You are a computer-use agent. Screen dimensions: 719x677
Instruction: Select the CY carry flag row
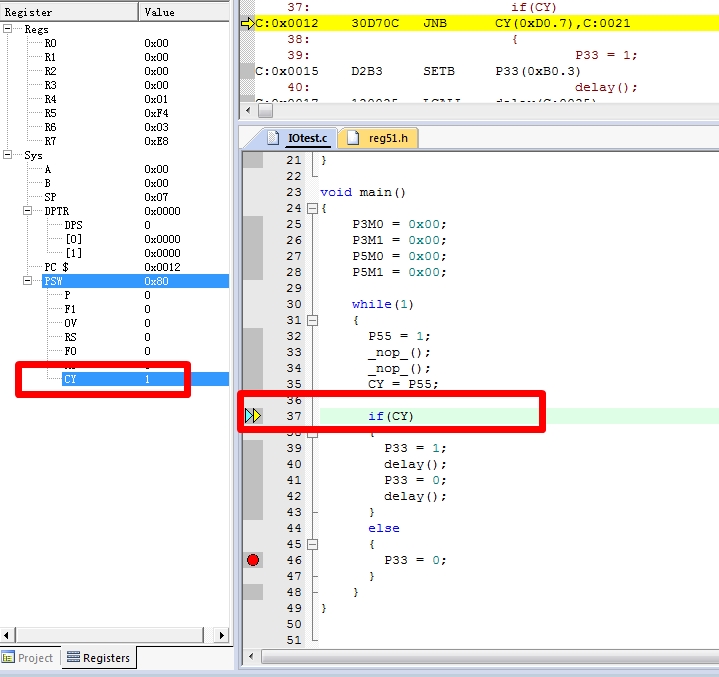pos(145,379)
